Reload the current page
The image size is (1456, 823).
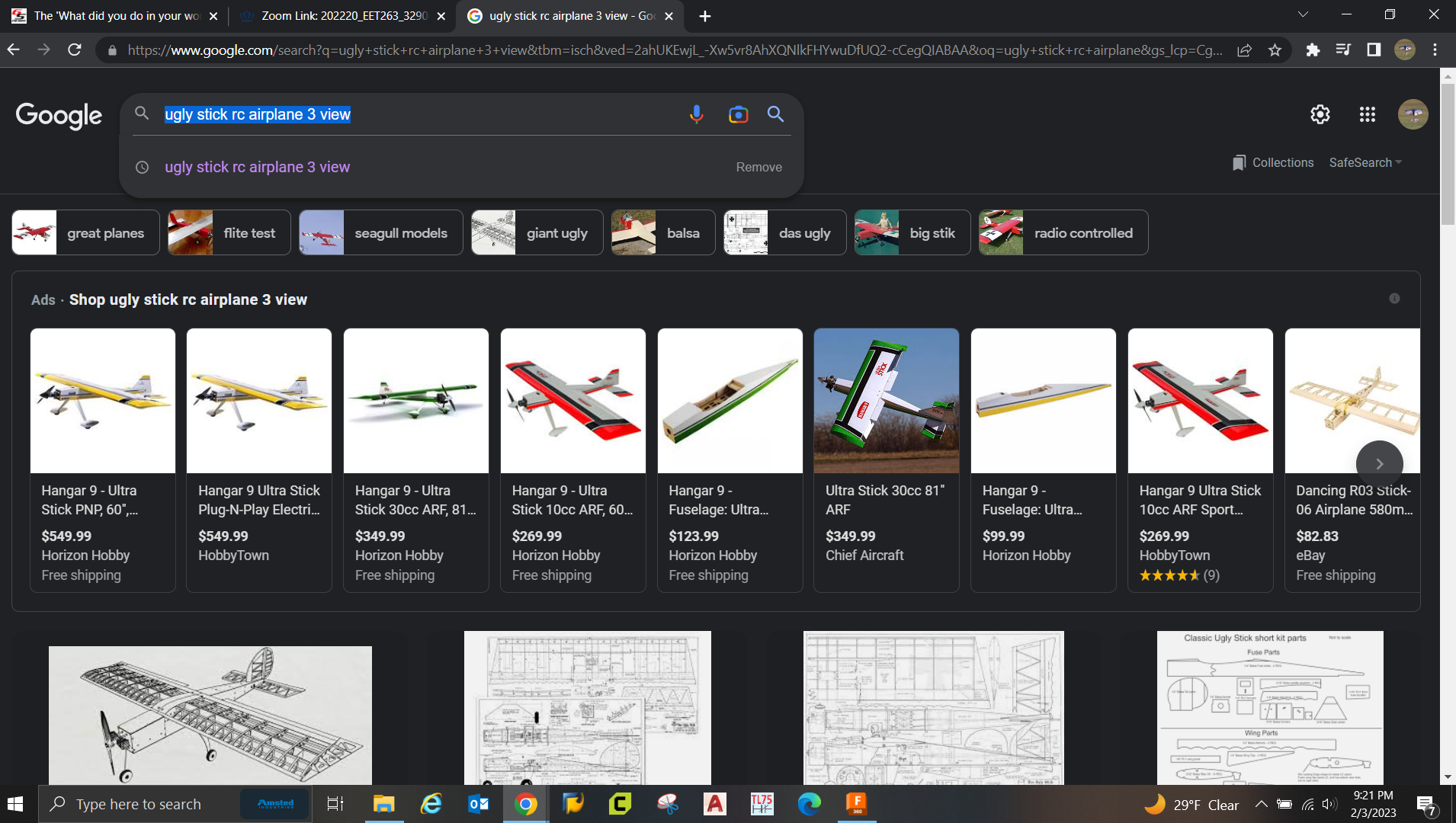(75, 50)
